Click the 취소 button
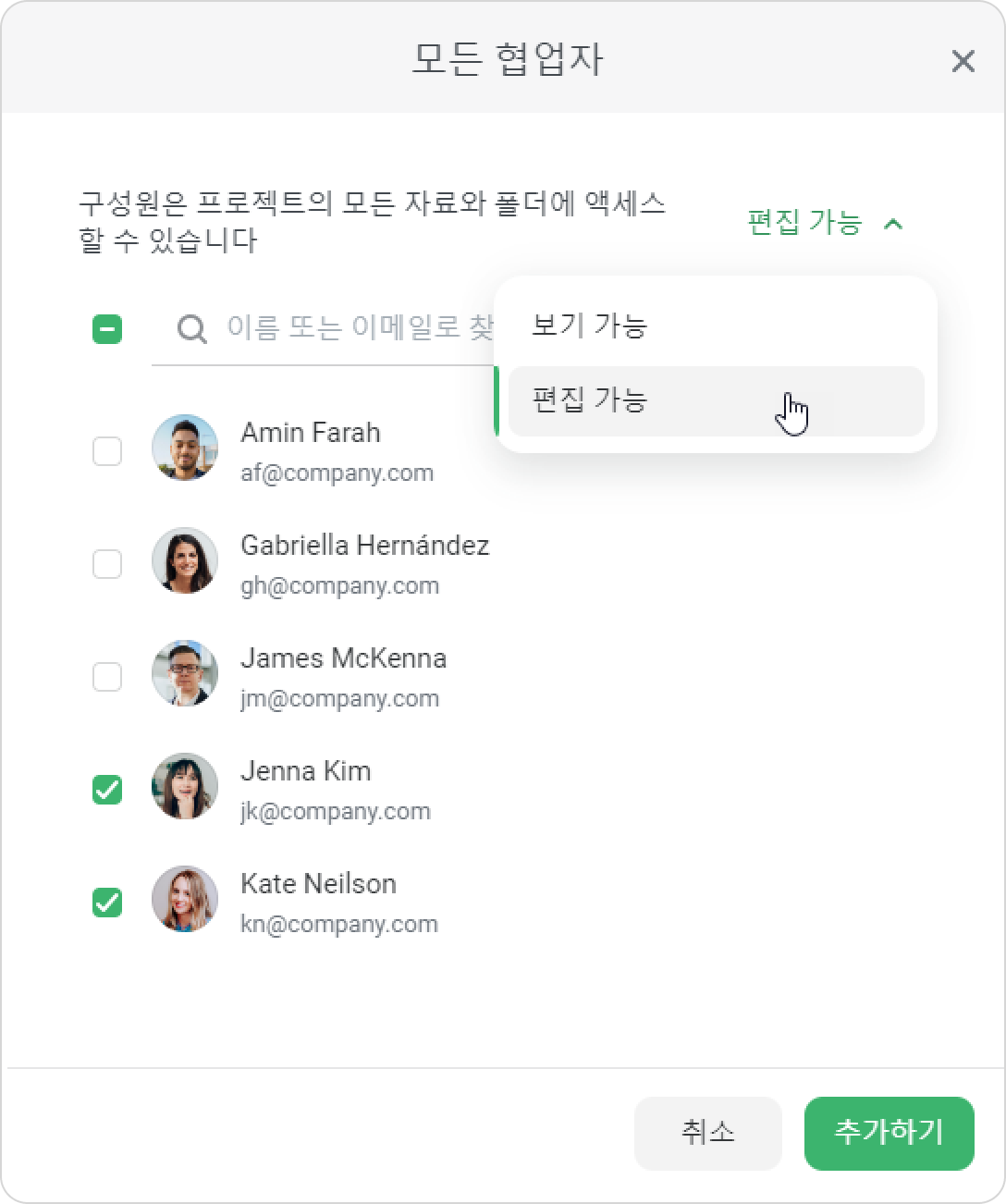Image resolution: width=1006 pixels, height=1204 pixels. pyautogui.click(x=708, y=1133)
